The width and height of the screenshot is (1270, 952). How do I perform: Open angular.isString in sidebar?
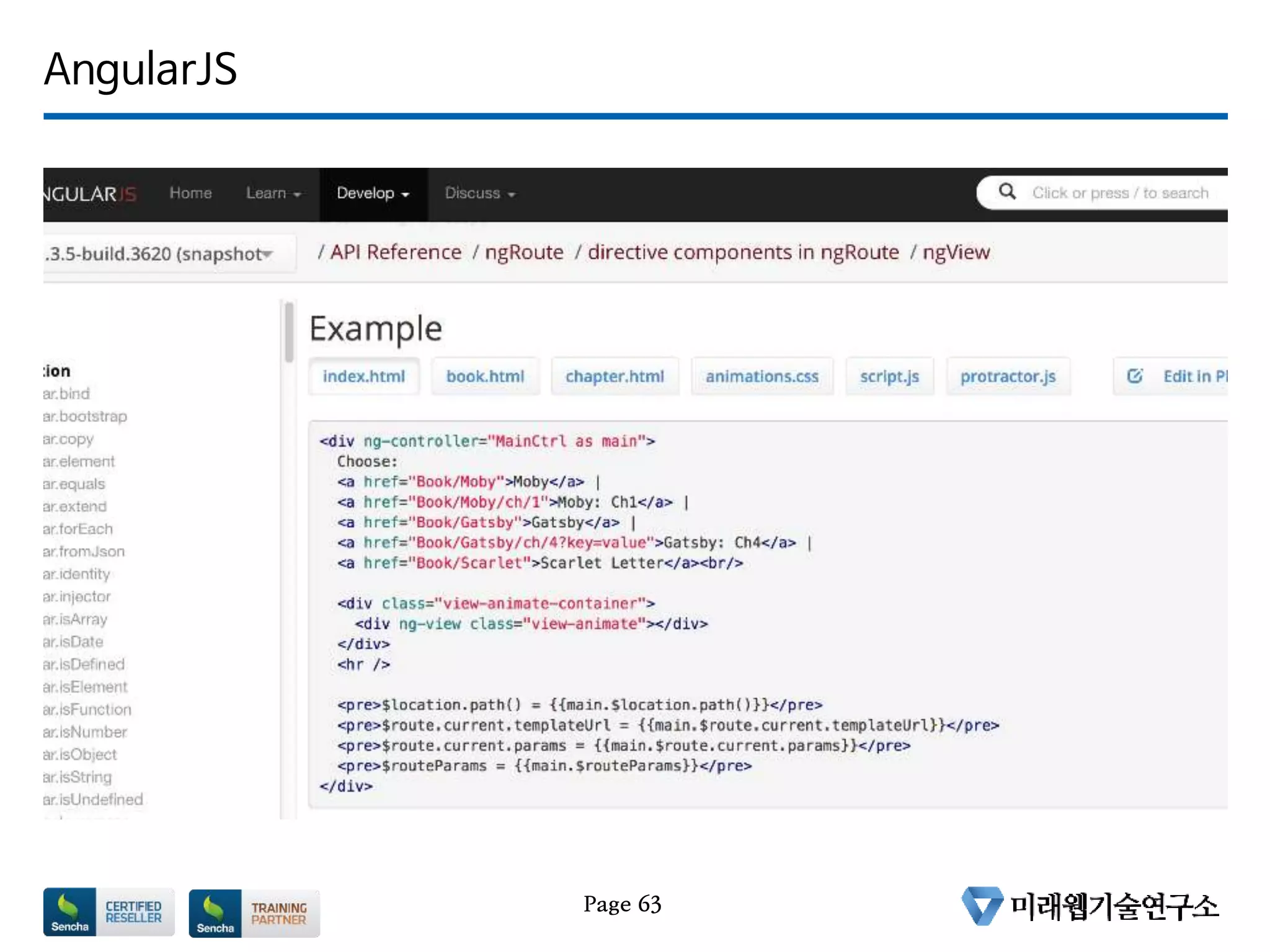(78, 777)
